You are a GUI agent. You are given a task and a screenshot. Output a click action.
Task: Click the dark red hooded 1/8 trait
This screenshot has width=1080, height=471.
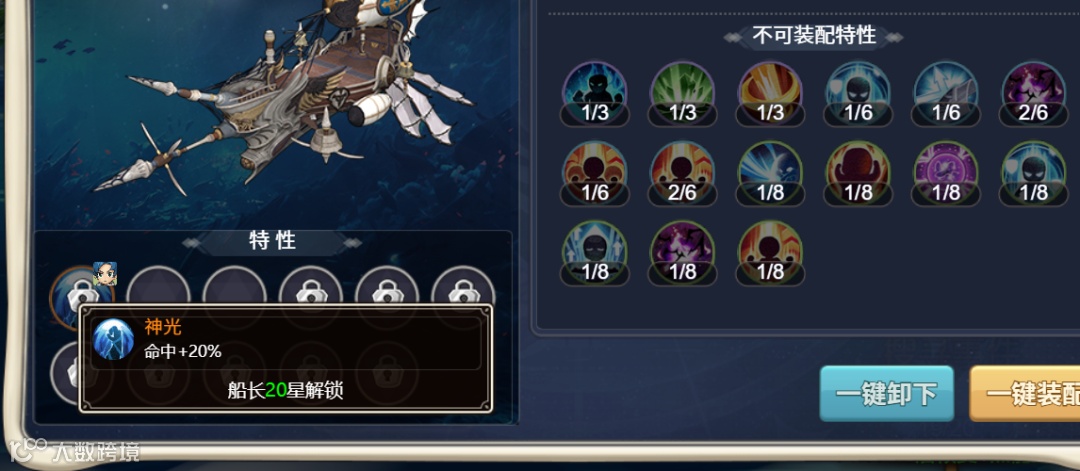pyautogui.click(x=858, y=174)
